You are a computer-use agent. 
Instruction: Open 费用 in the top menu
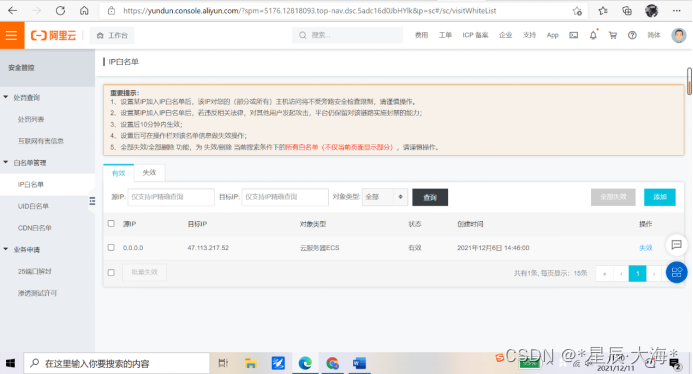point(421,35)
